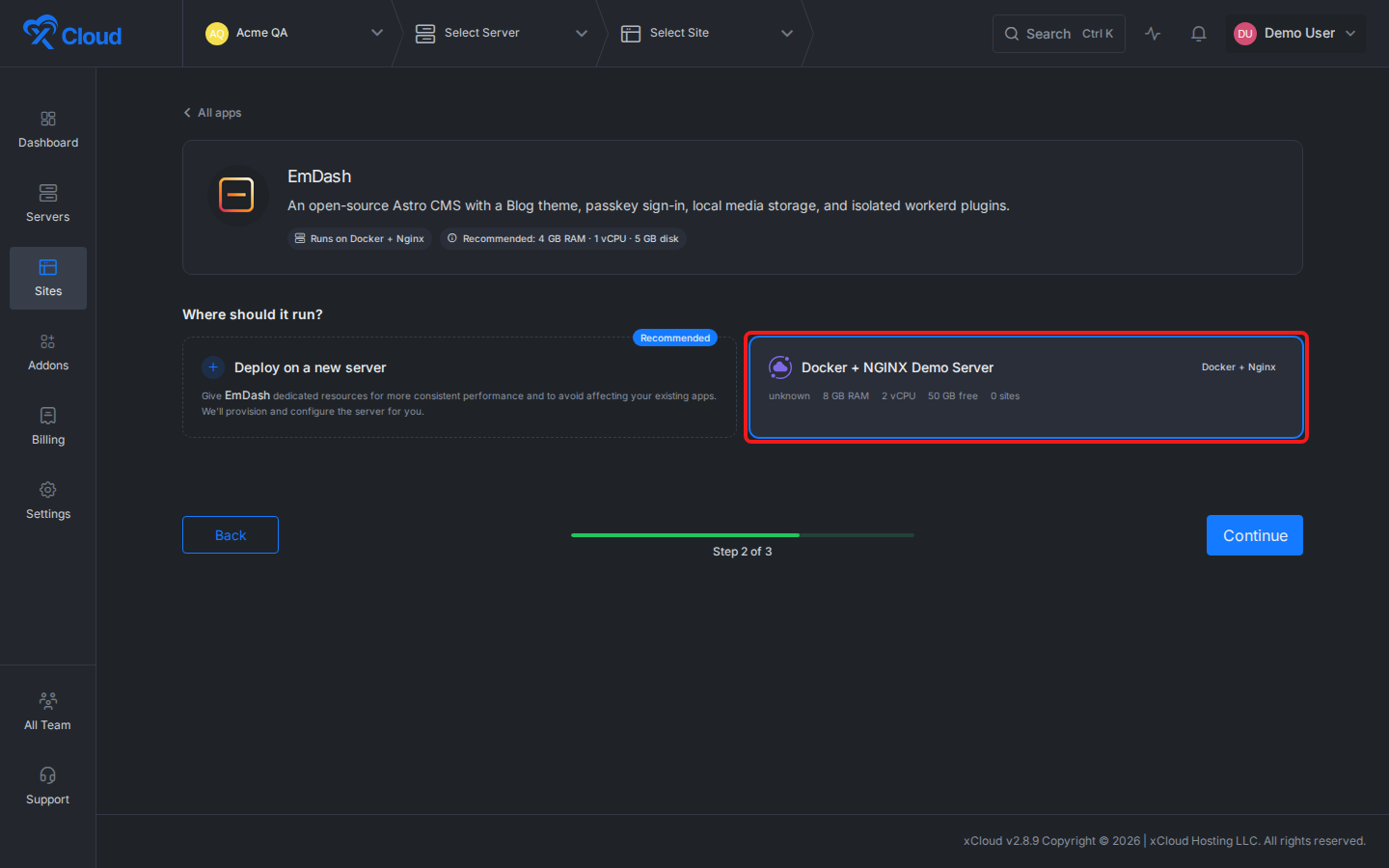The width and height of the screenshot is (1389, 868).
Task: Click the Runs on Docker + Nginx tag
Action: pos(360,238)
